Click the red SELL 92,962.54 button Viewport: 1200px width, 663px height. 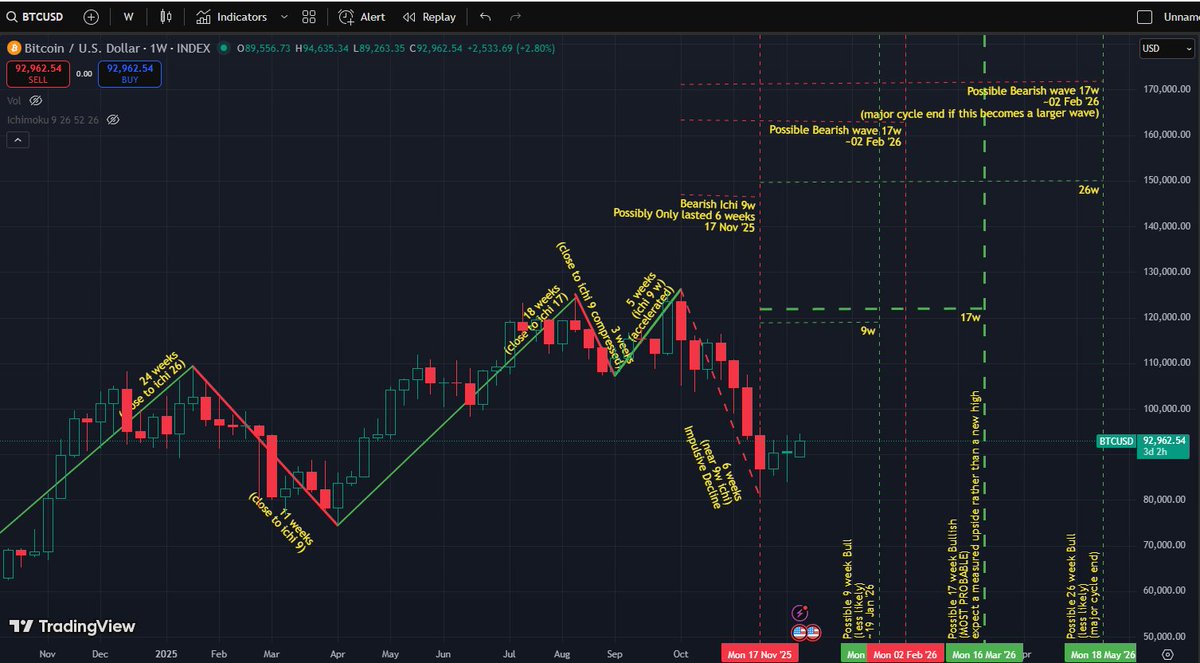point(38,73)
